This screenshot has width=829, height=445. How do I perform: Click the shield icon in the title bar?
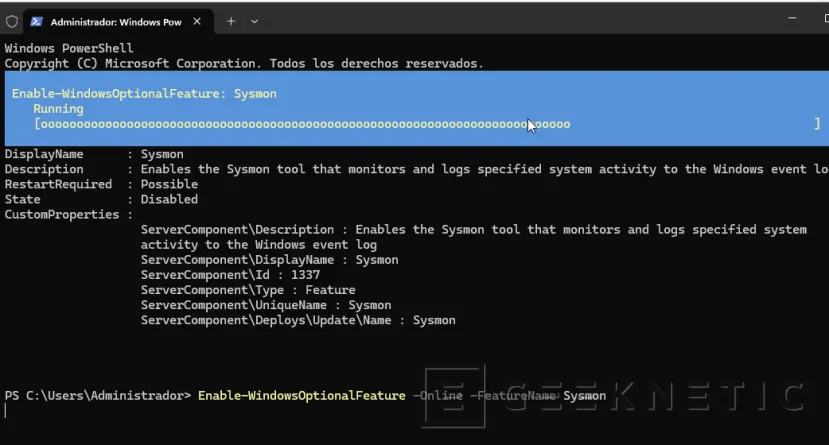[x=12, y=22]
